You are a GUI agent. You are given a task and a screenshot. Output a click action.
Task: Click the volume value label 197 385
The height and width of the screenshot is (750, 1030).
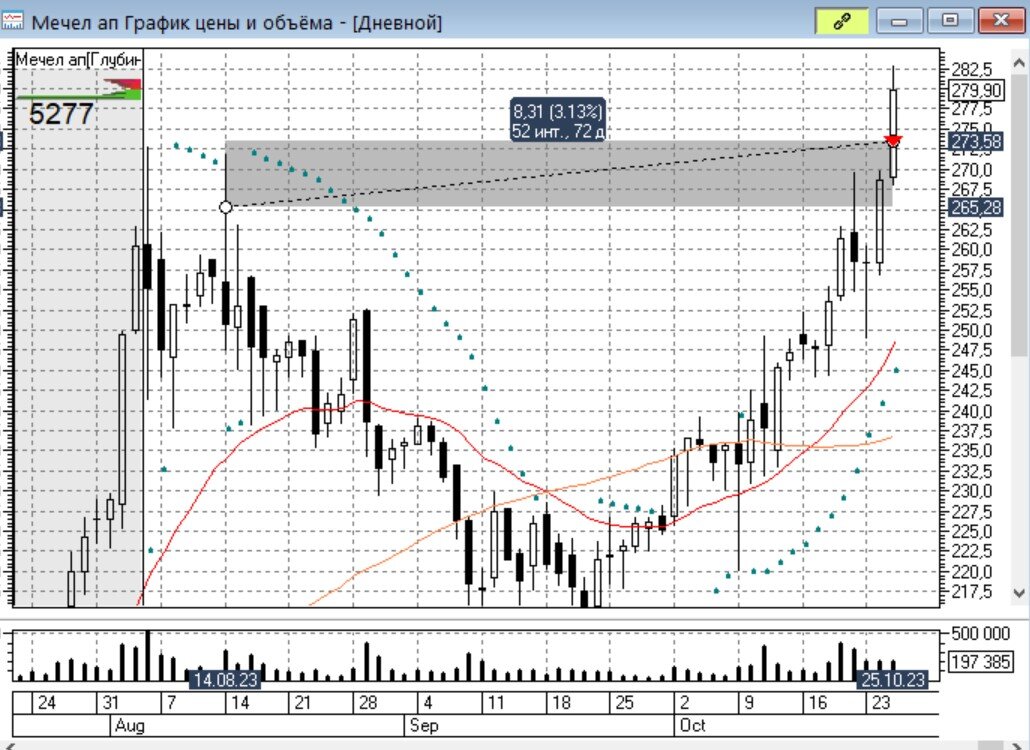(980, 662)
